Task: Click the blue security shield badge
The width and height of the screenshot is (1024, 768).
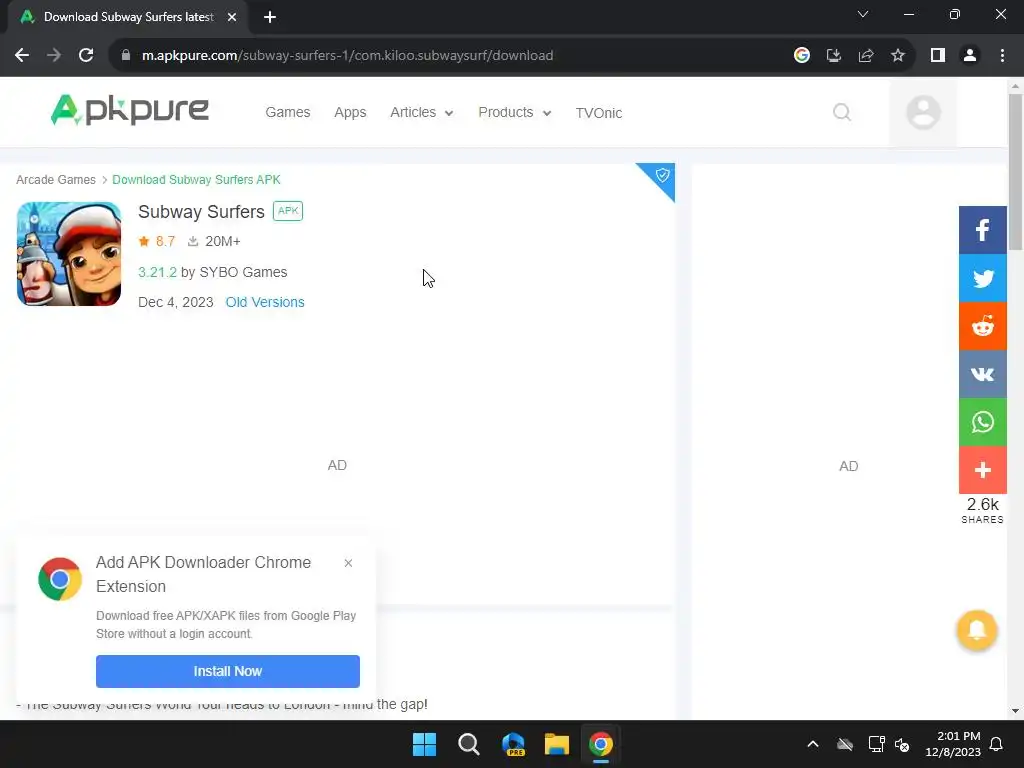Action: (x=661, y=176)
